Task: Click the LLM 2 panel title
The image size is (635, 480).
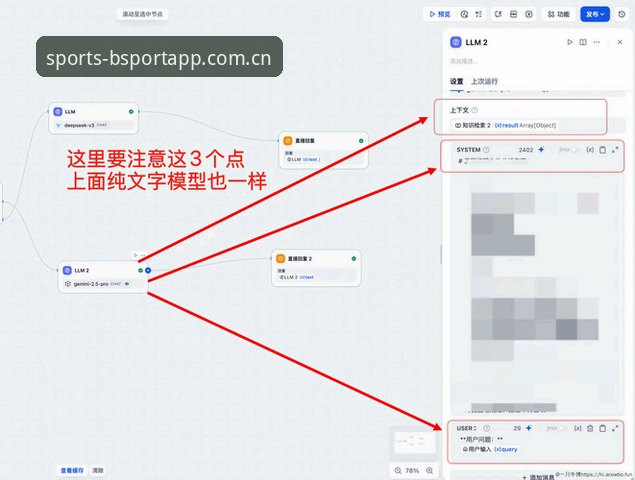Action: [477, 42]
